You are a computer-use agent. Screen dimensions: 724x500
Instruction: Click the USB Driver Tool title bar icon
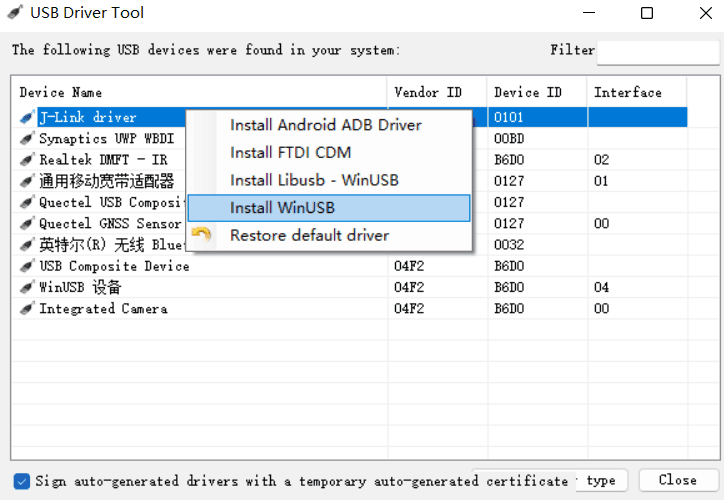[14, 13]
